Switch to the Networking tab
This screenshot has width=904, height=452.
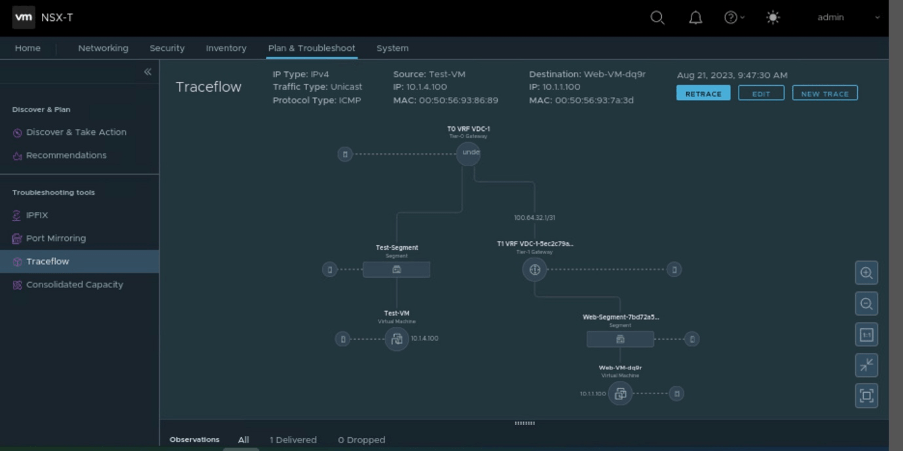(x=103, y=48)
